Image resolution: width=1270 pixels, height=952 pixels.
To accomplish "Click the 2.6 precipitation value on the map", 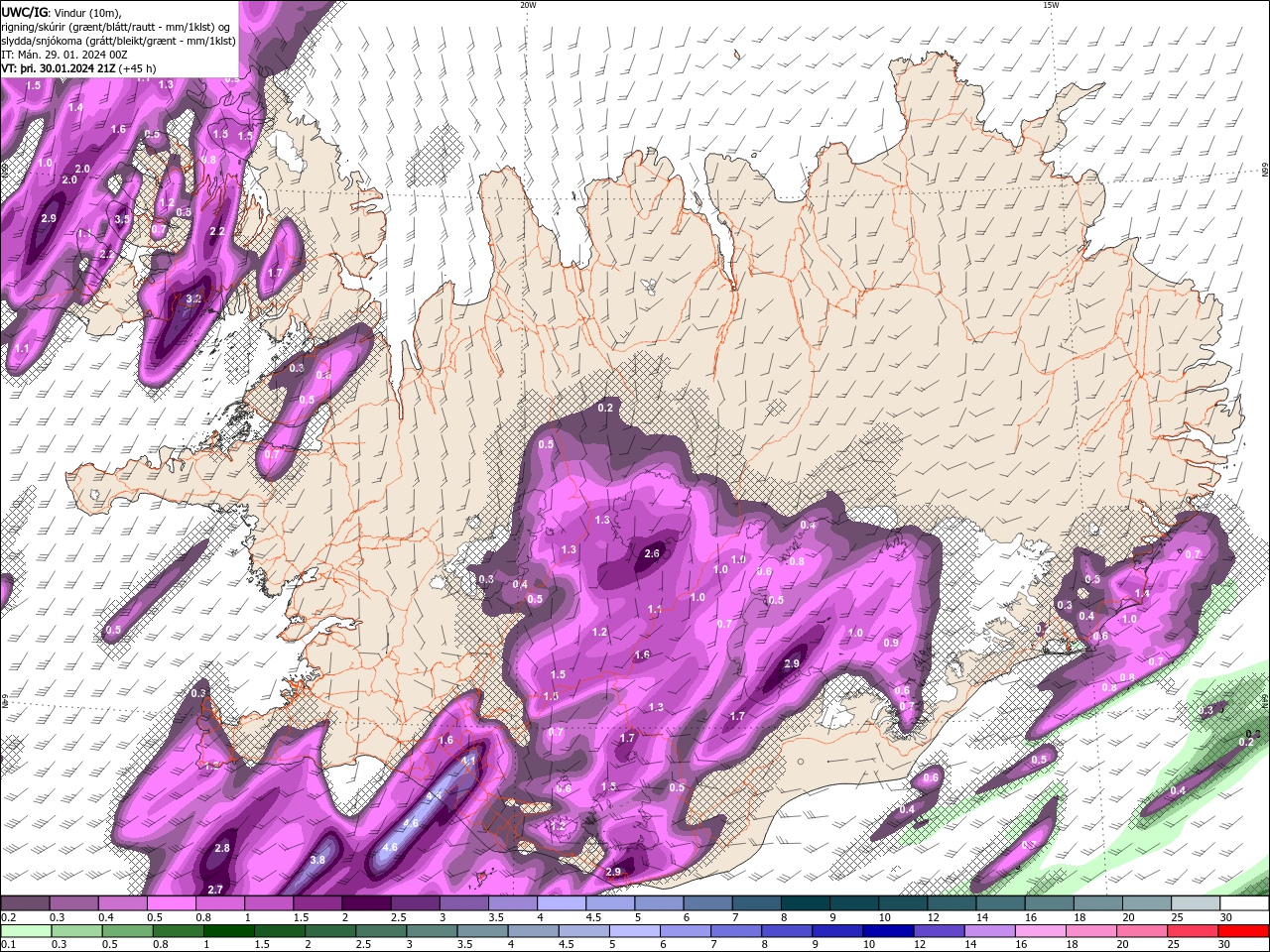I will click(x=652, y=553).
